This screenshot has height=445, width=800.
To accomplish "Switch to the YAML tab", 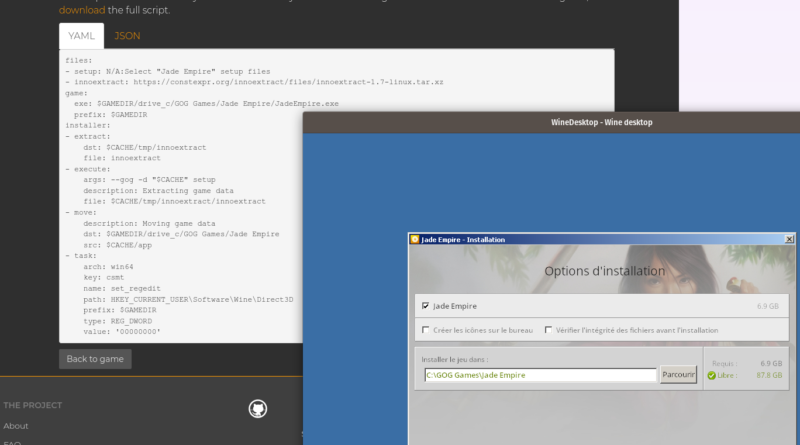I will click(82, 36).
